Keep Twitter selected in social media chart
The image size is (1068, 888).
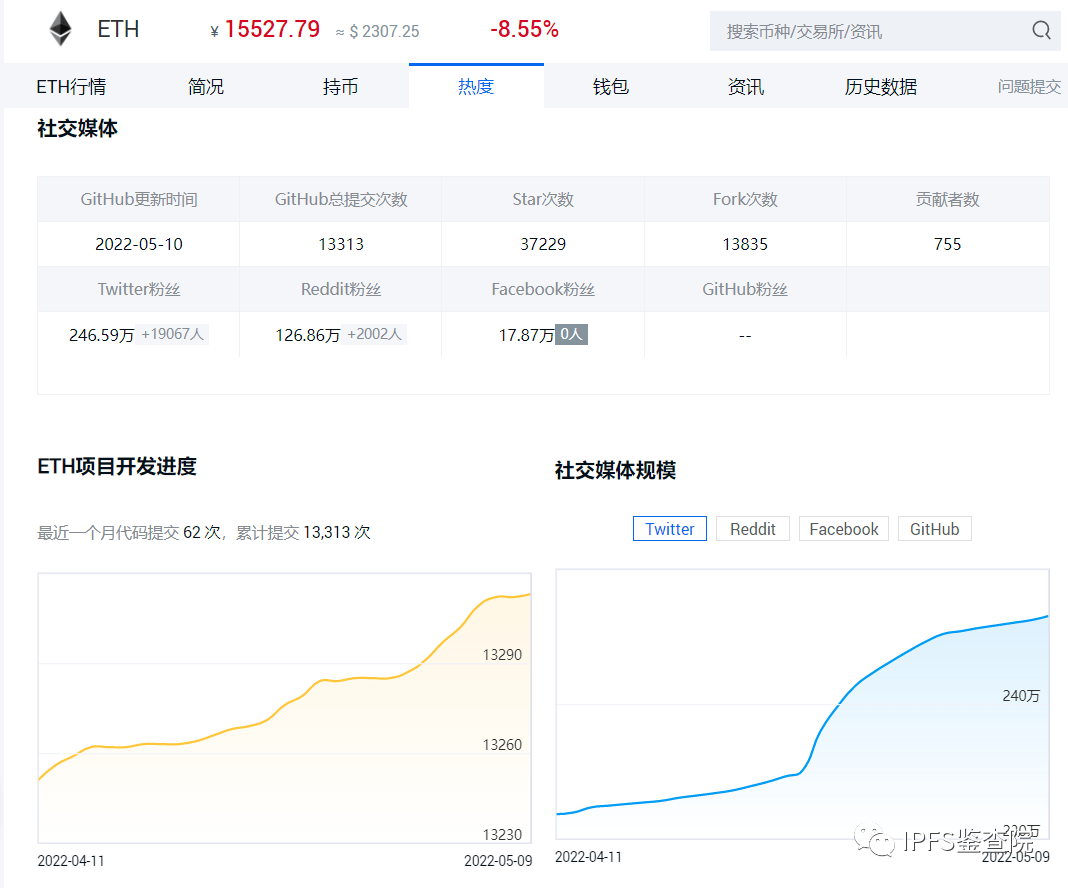point(669,528)
